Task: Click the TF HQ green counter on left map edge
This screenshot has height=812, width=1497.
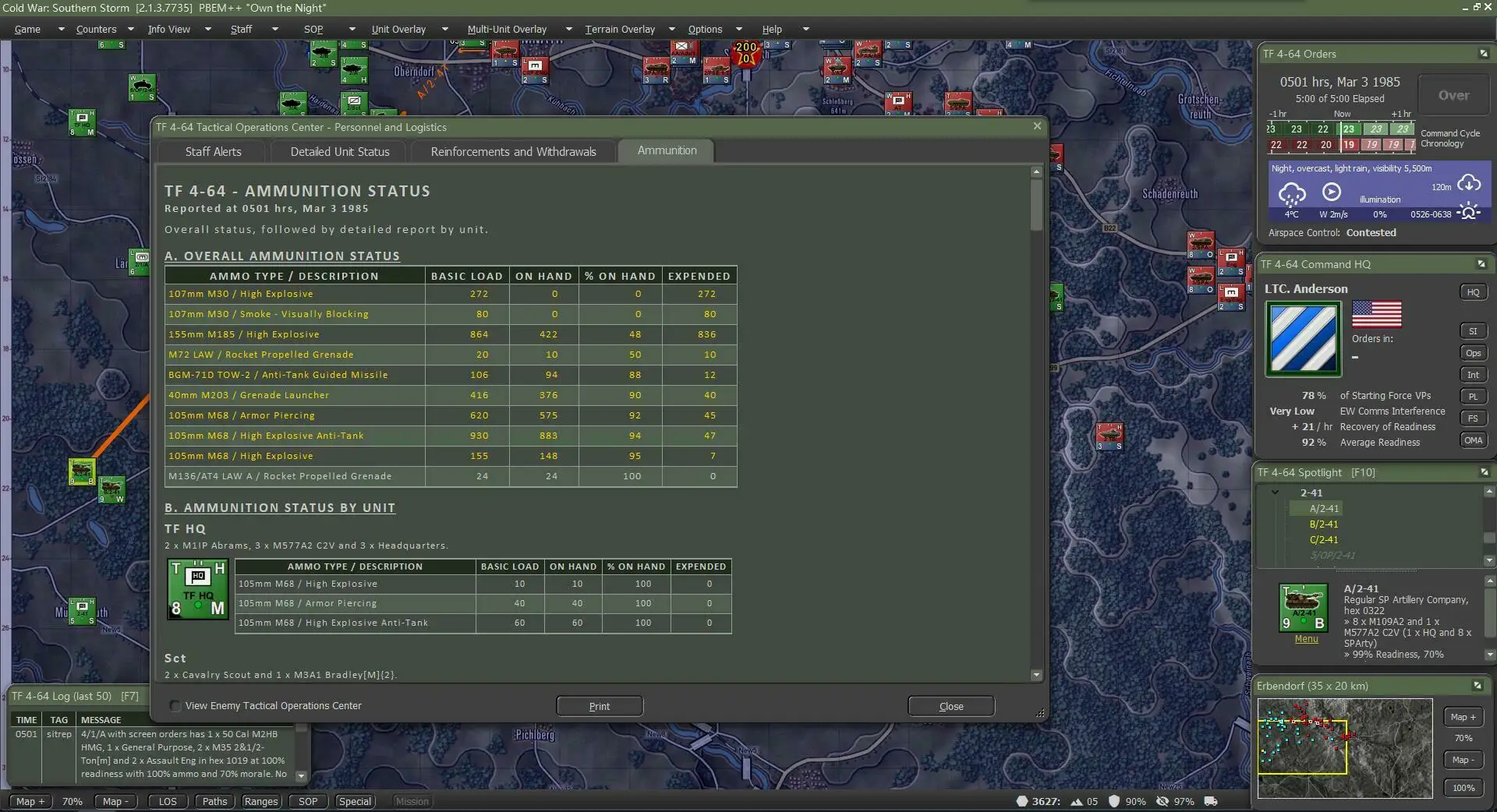Action: click(x=82, y=122)
